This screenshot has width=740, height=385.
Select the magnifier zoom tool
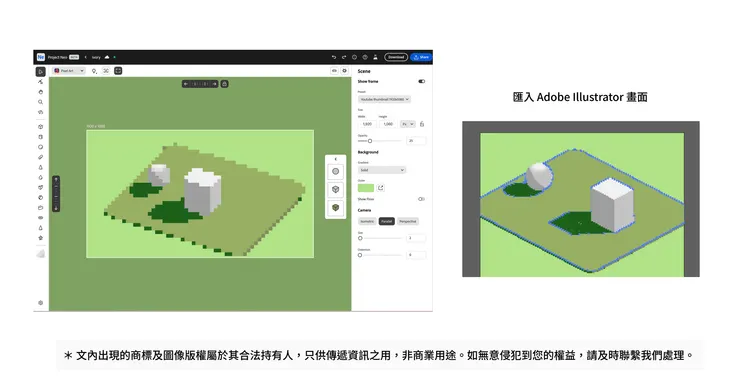[41, 102]
